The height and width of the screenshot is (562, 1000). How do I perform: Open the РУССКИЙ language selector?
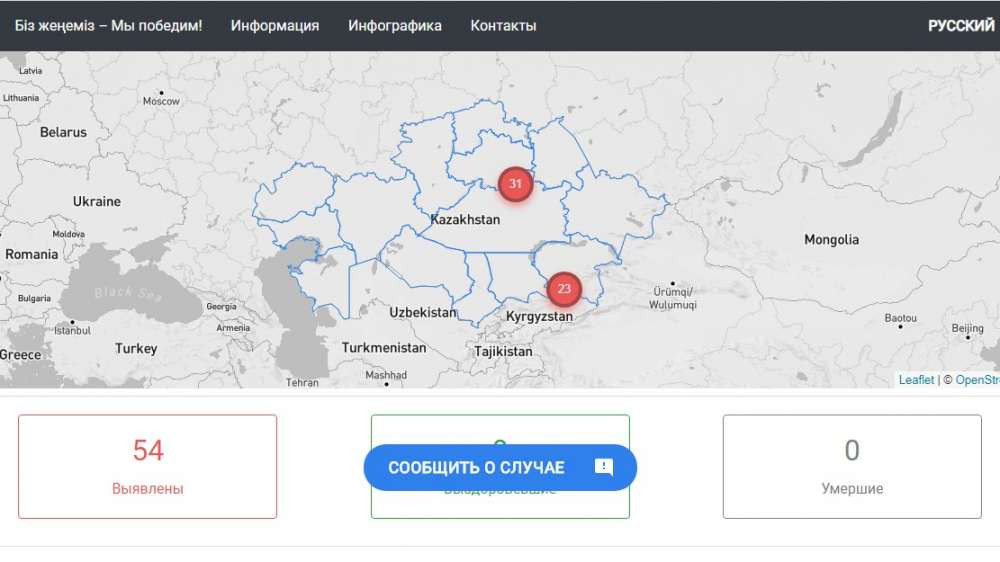(961, 26)
